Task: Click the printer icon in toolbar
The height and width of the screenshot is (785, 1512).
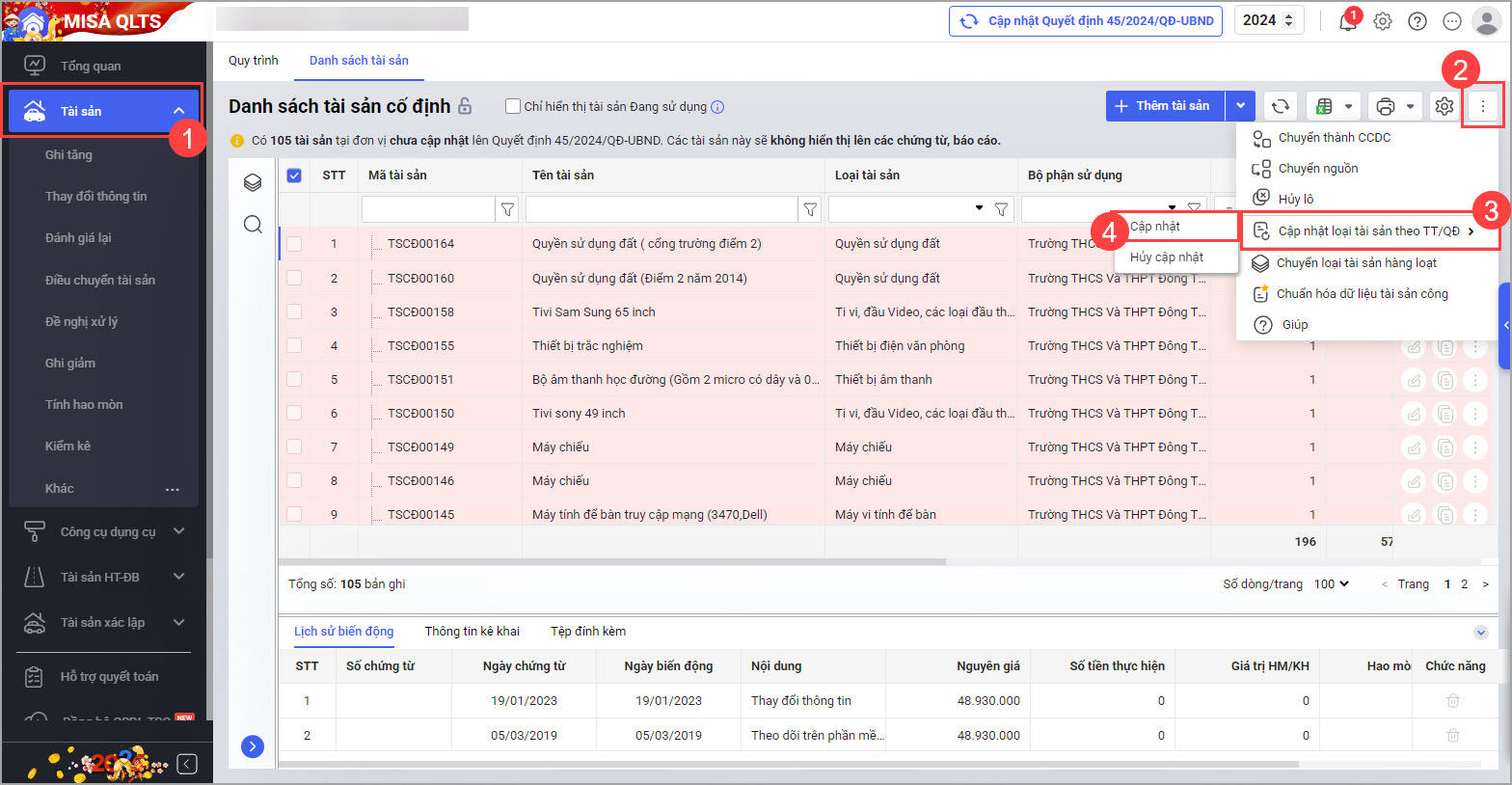Action: click(x=1385, y=106)
